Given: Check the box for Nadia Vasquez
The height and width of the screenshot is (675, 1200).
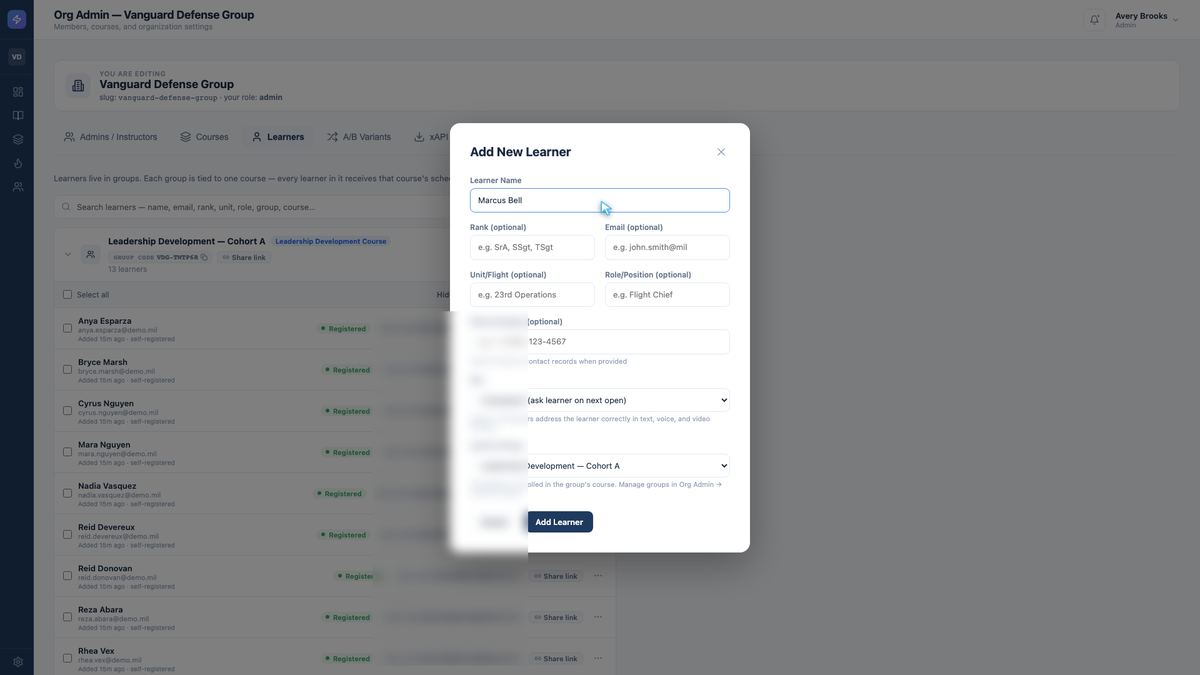Looking at the screenshot, I should pos(67,493).
